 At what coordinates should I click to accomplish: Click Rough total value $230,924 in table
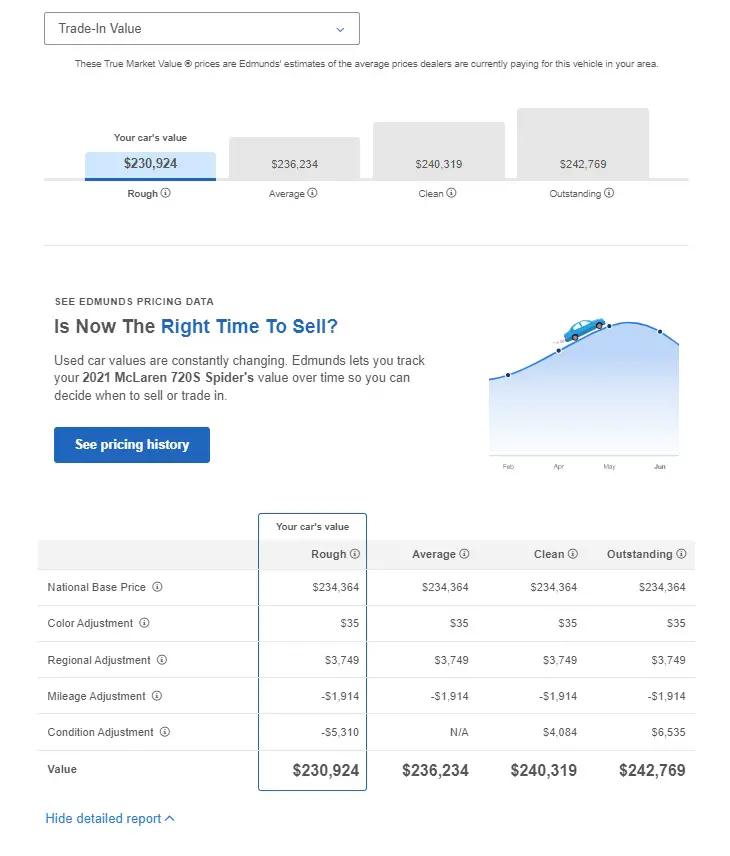[326, 770]
